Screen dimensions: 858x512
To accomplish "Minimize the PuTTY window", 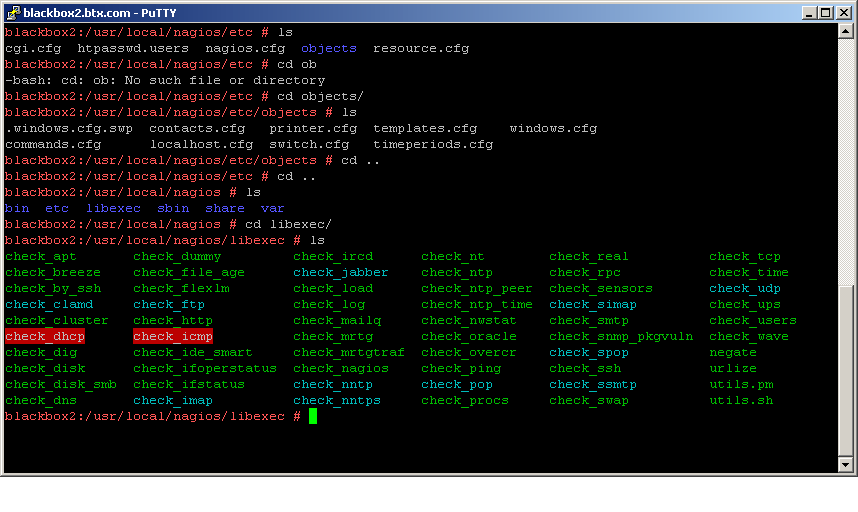I will click(x=809, y=13).
